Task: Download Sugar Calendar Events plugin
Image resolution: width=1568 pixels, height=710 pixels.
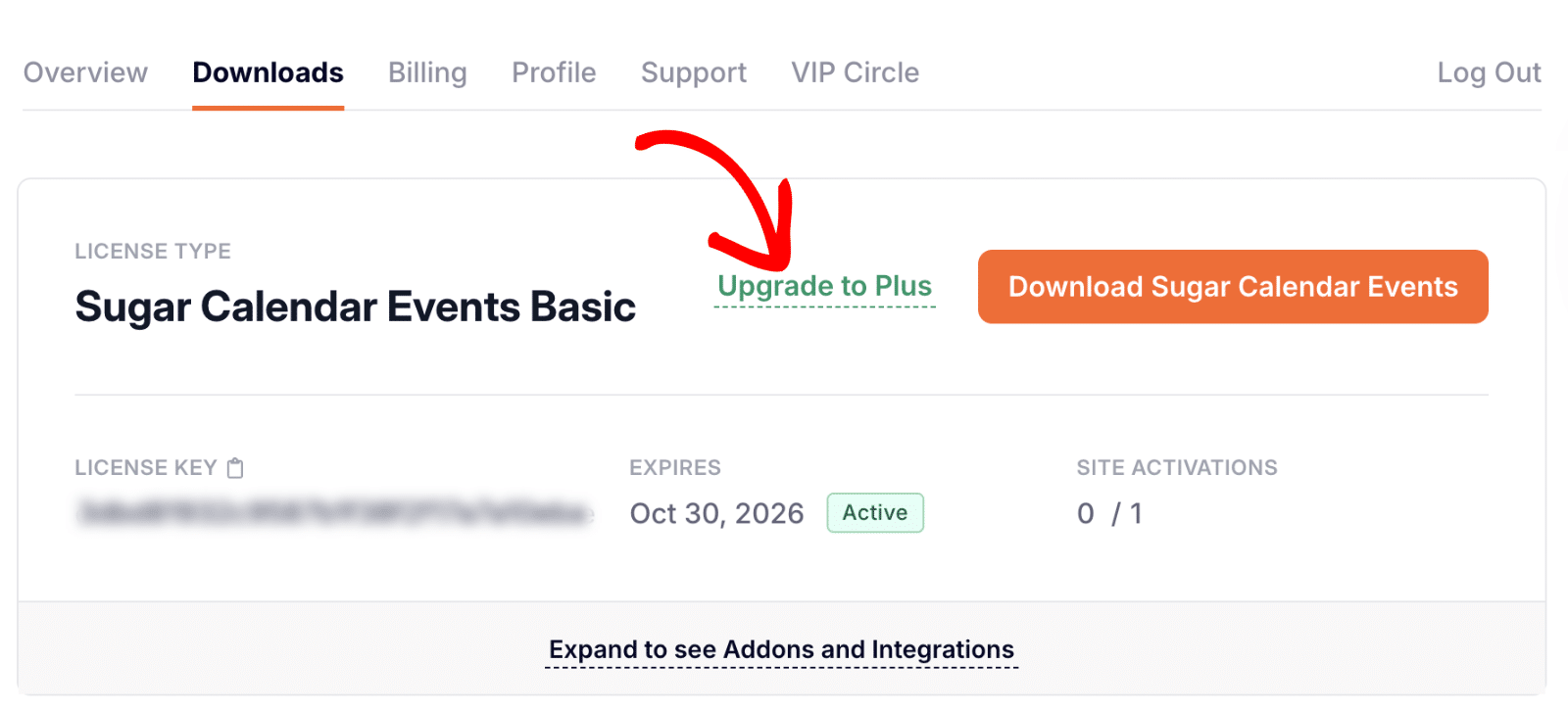Action: coord(1232,286)
